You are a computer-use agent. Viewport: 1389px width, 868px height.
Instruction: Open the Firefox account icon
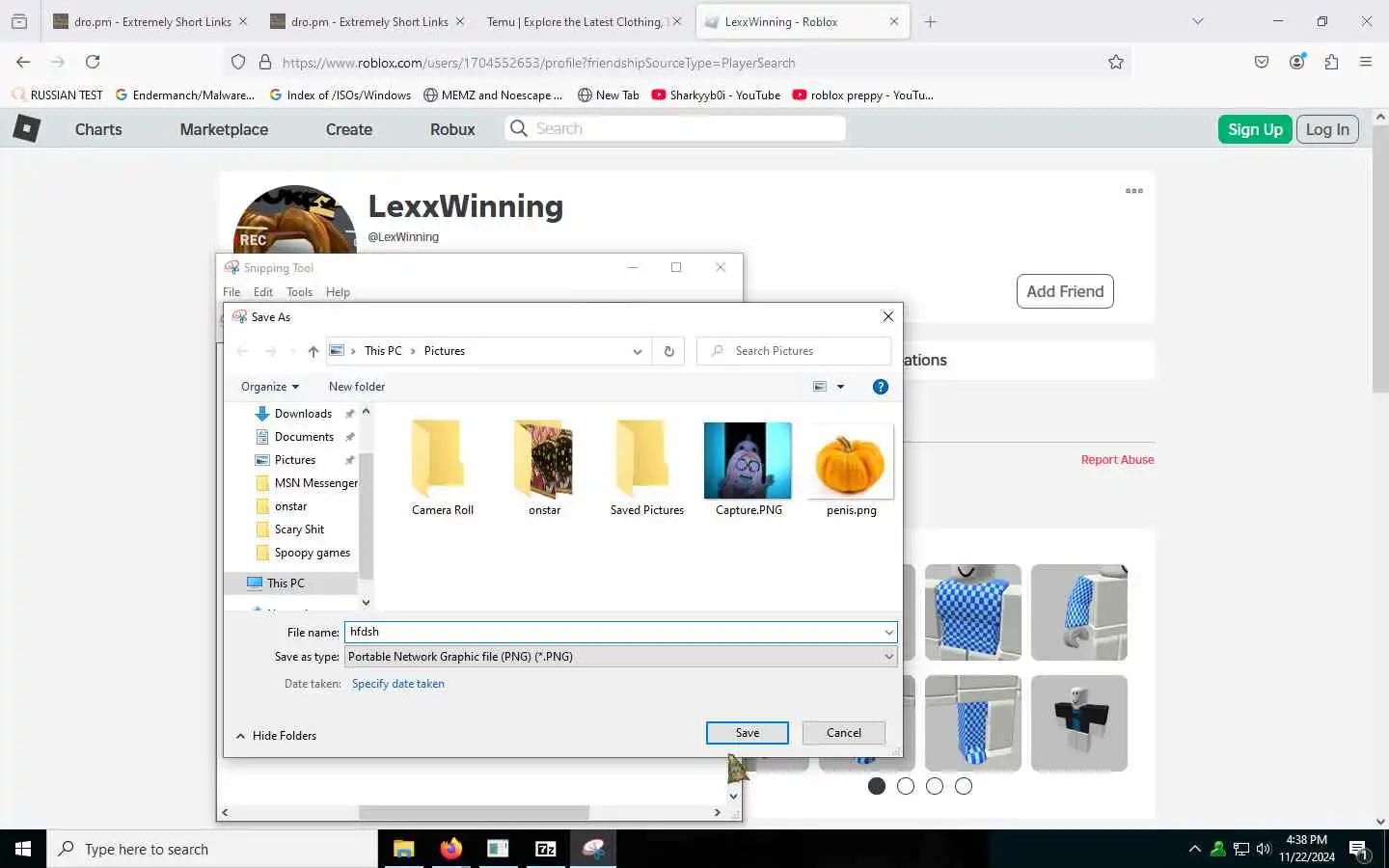1296,62
